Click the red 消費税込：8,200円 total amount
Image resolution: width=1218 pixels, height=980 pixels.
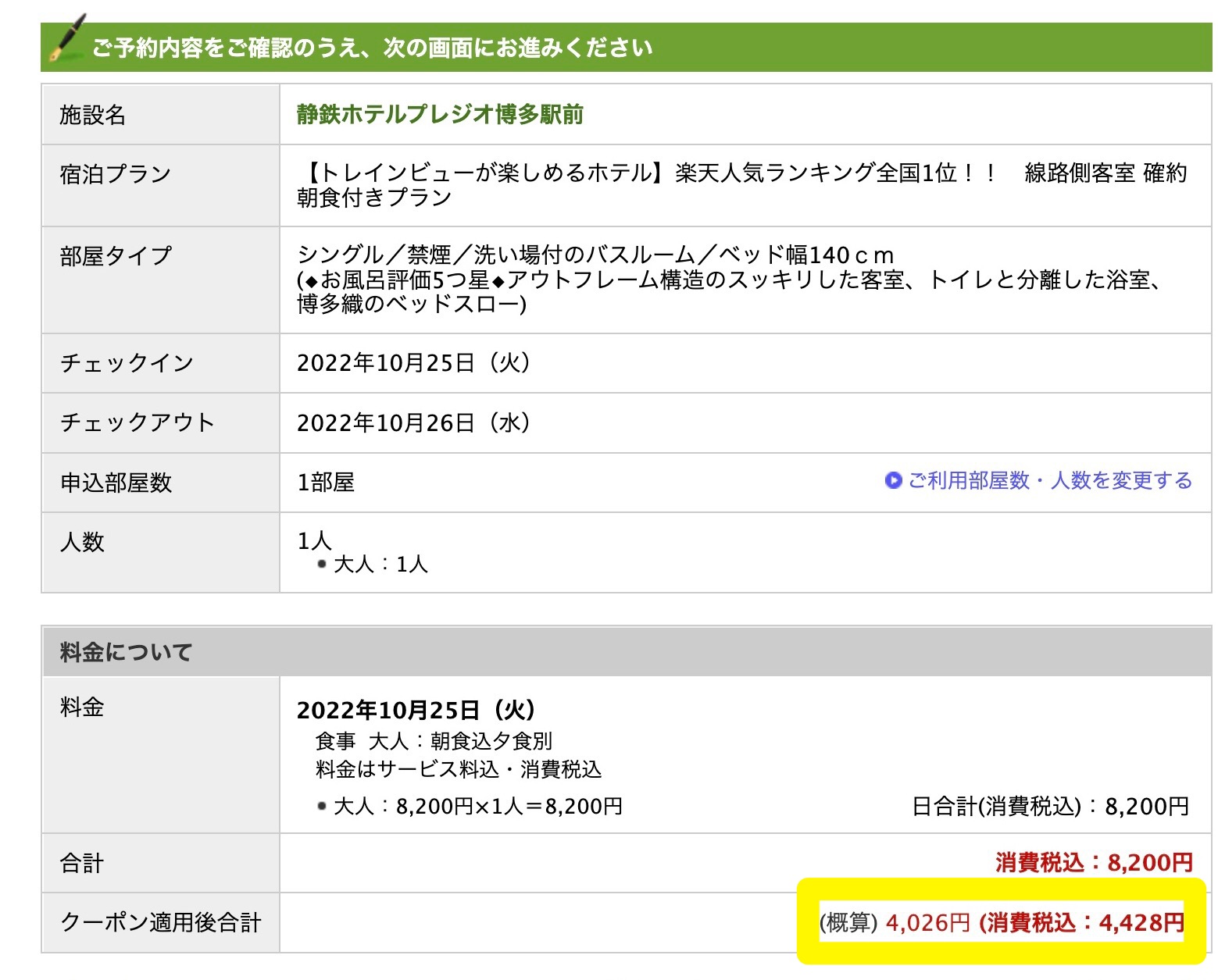1094,863
